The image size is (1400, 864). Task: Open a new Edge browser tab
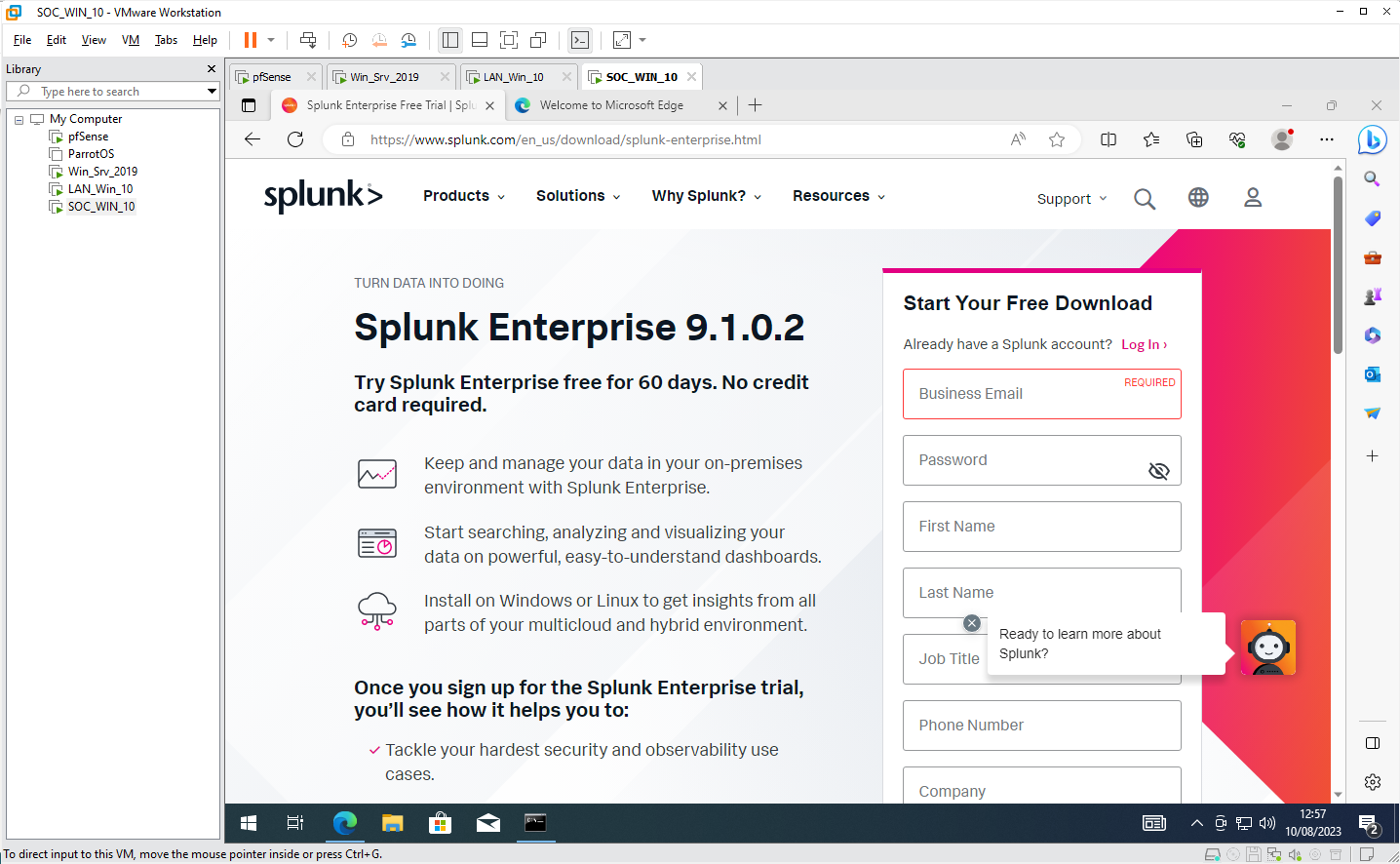click(755, 105)
